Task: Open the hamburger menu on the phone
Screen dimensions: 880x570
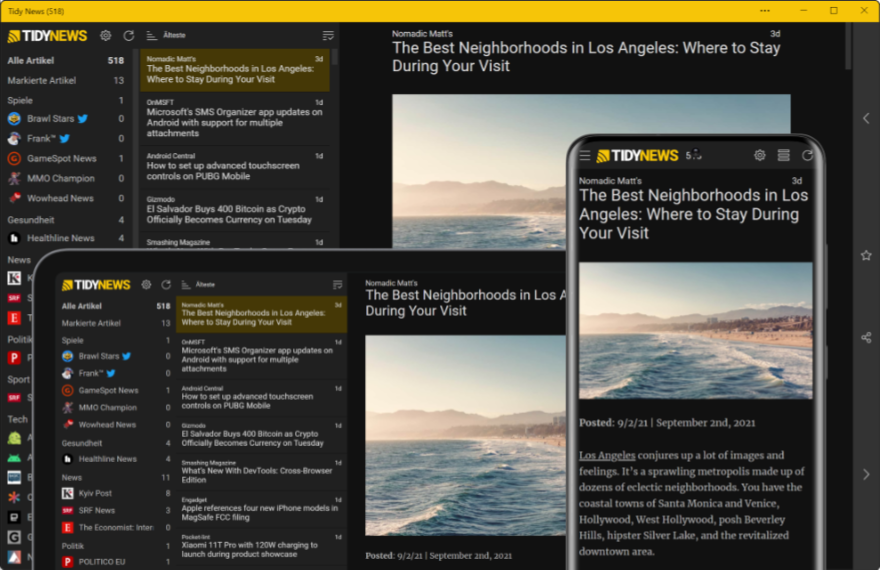Action: [x=585, y=156]
